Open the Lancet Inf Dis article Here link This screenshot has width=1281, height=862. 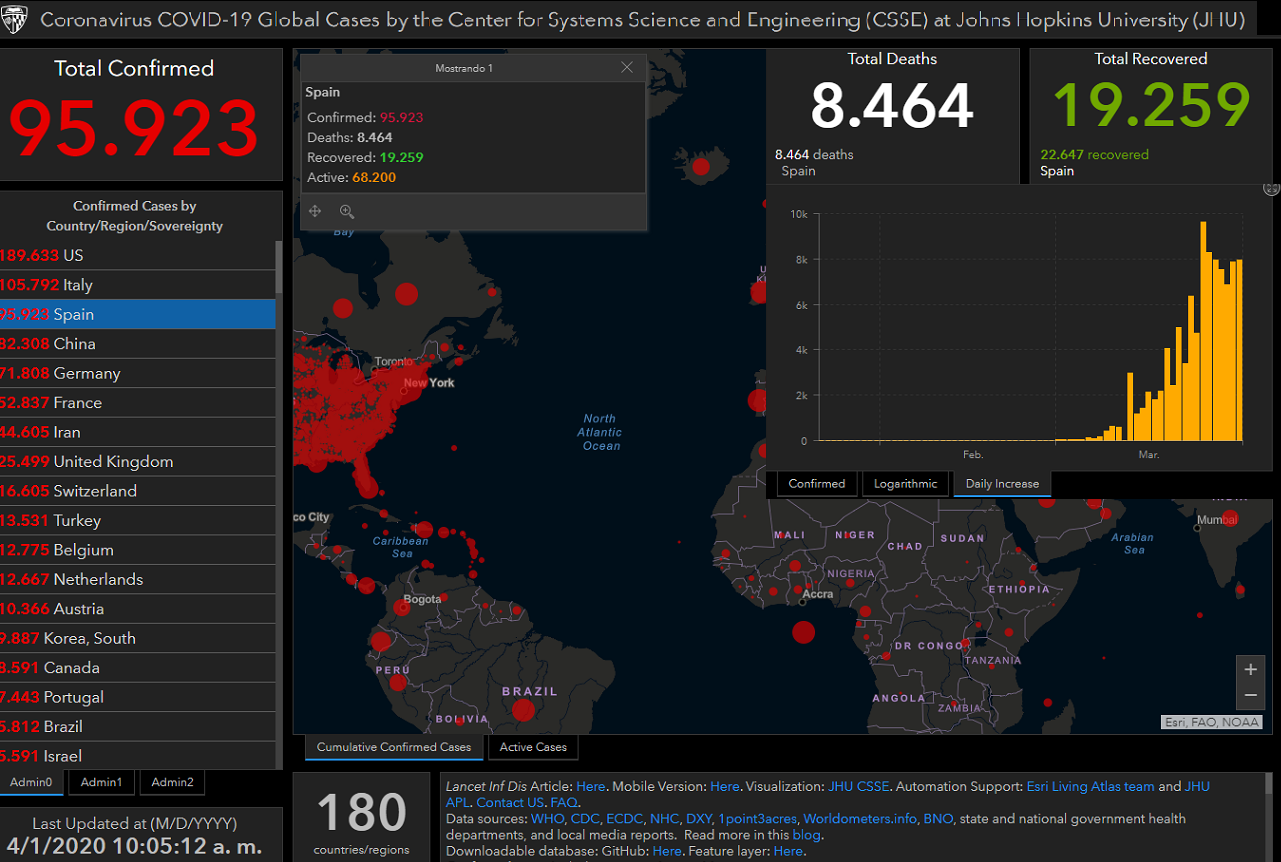pos(591,787)
